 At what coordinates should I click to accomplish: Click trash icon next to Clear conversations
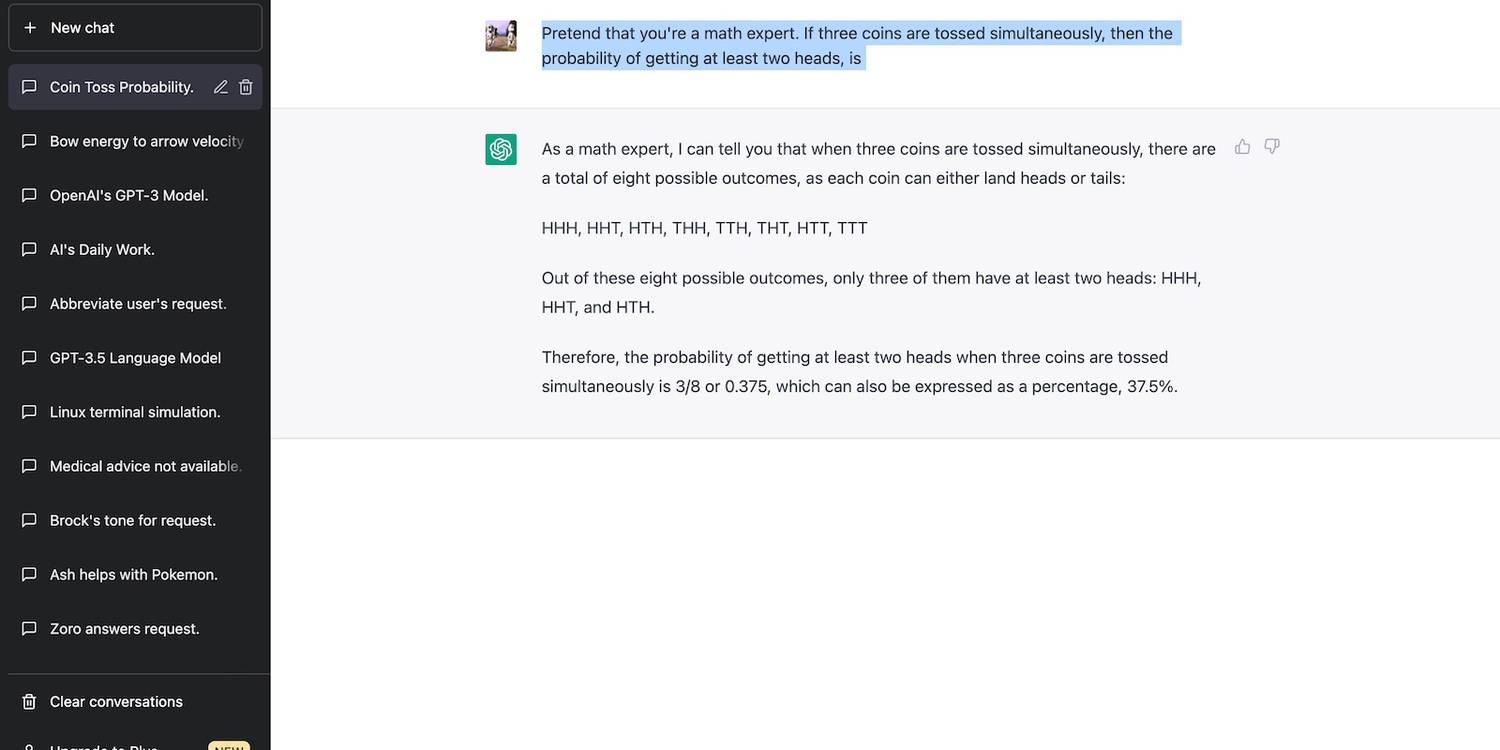pyautogui.click(x=30, y=702)
